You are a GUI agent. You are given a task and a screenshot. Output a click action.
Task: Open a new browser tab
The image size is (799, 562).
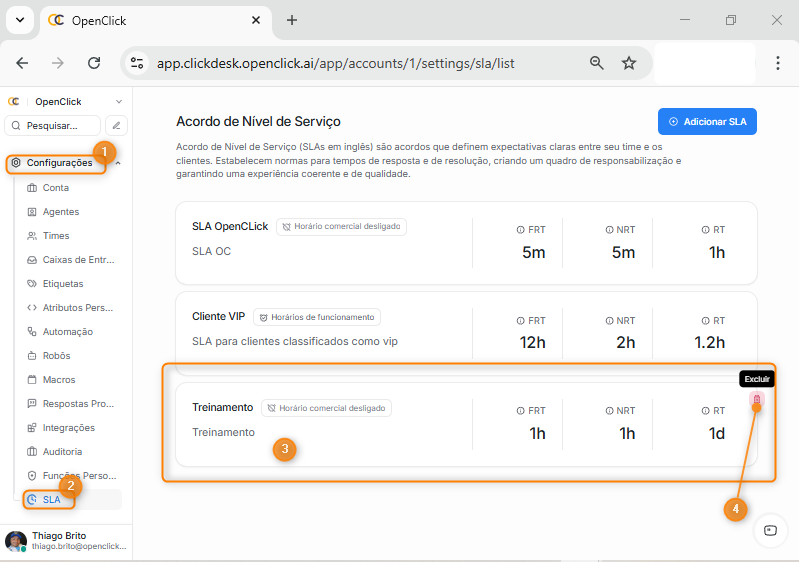pyautogui.click(x=292, y=20)
